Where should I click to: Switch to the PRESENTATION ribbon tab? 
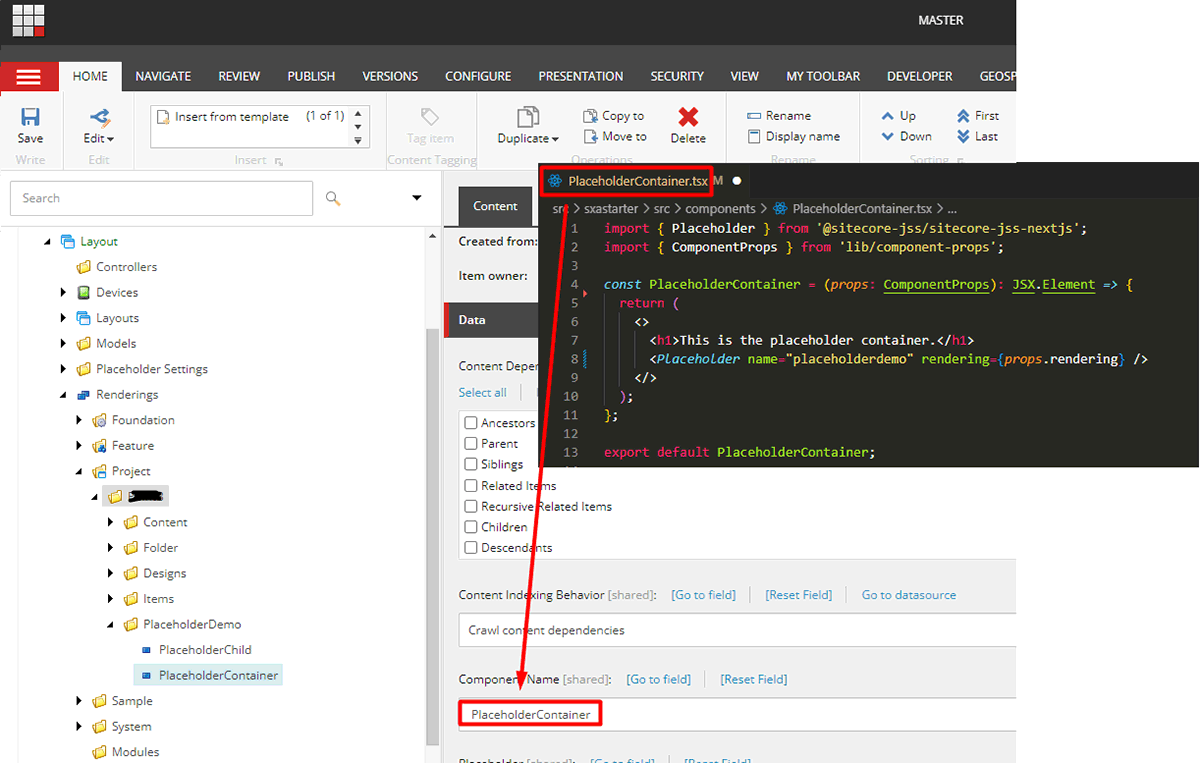580,75
